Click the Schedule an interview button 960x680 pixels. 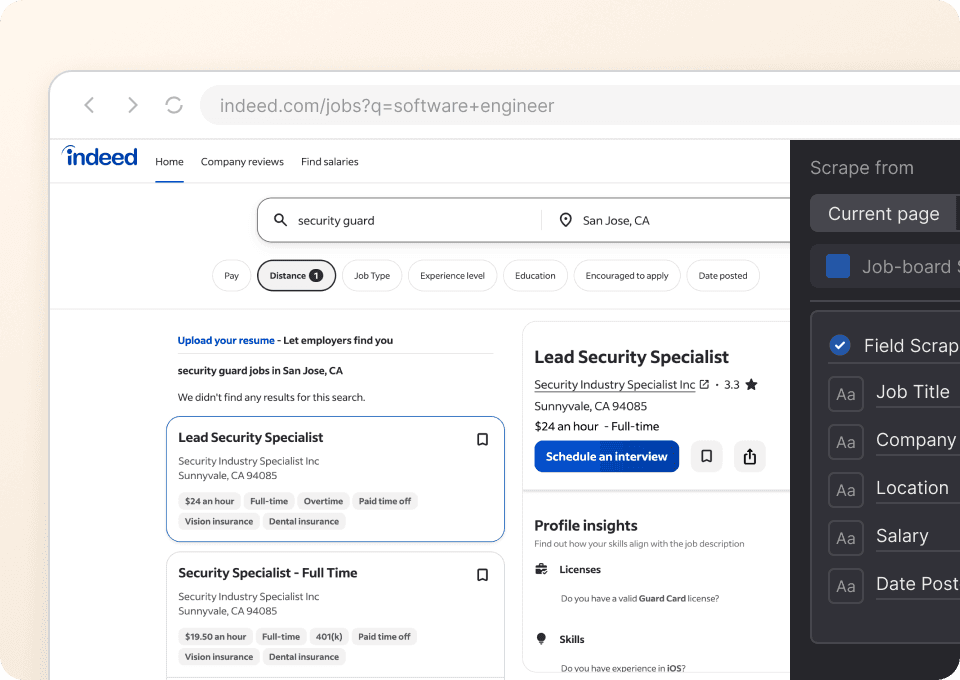[606, 457]
